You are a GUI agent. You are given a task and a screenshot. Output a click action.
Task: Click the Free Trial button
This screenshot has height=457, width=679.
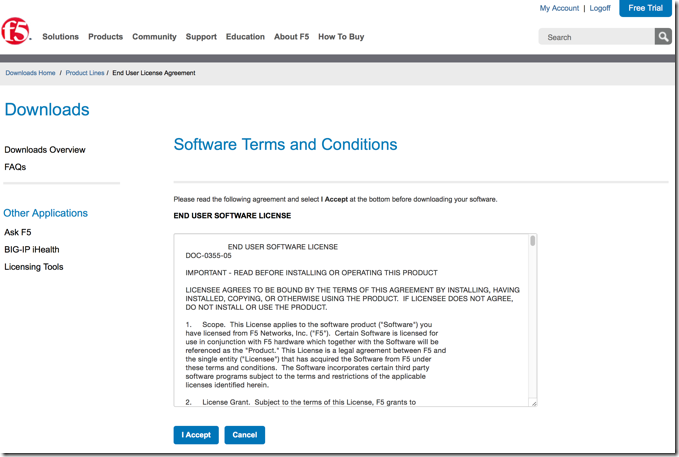(x=645, y=8)
